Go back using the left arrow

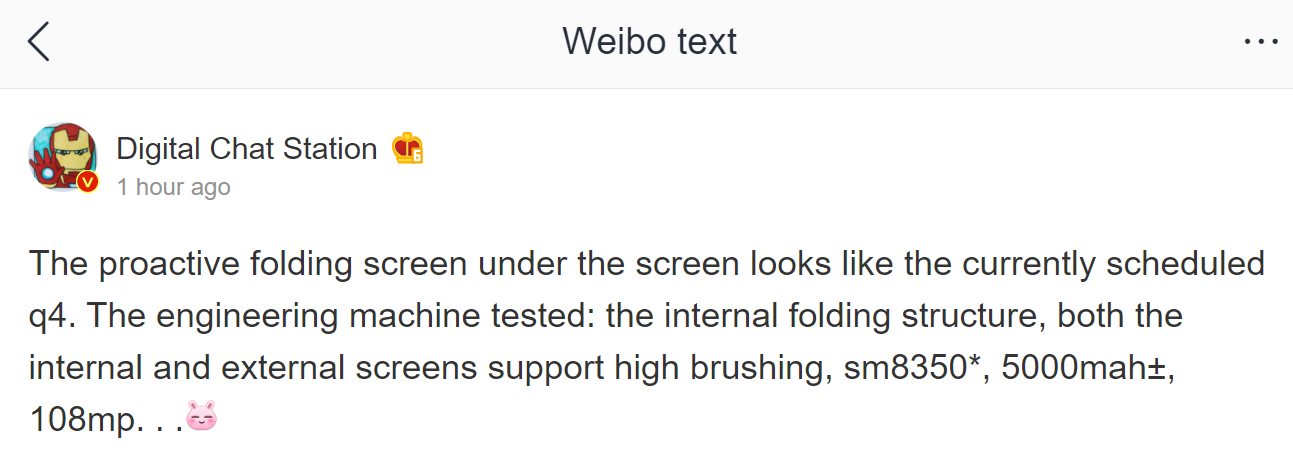39,42
